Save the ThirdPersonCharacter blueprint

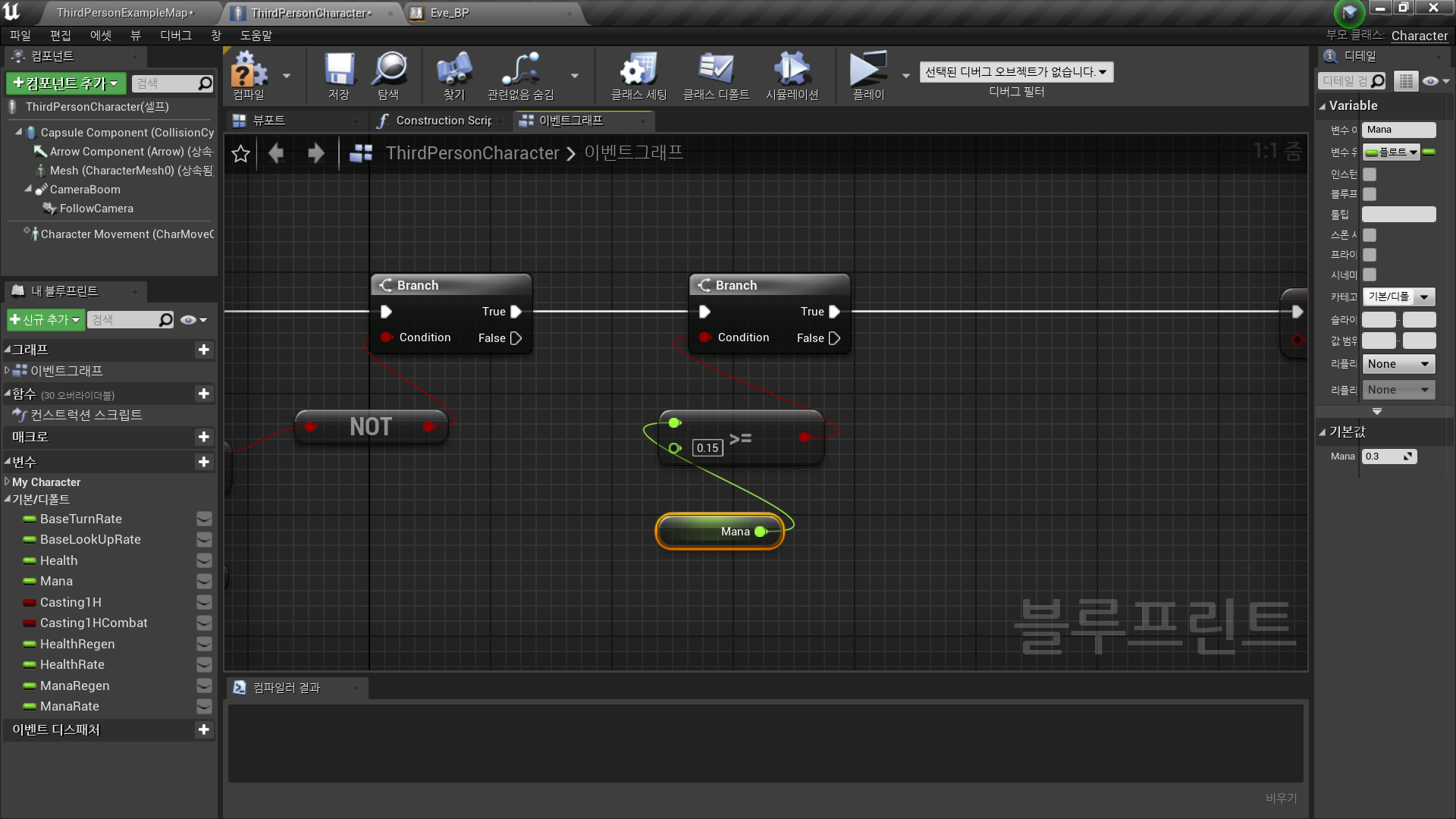pyautogui.click(x=339, y=75)
